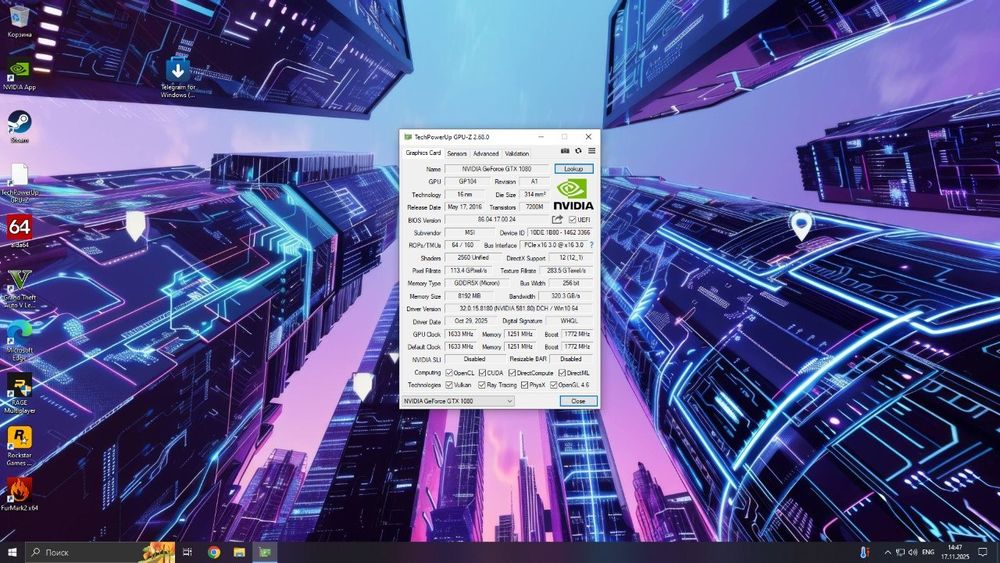Image resolution: width=1000 pixels, height=563 pixels.
Task: Click the May 17, 2016 release date
Action: tap(465, 207)
